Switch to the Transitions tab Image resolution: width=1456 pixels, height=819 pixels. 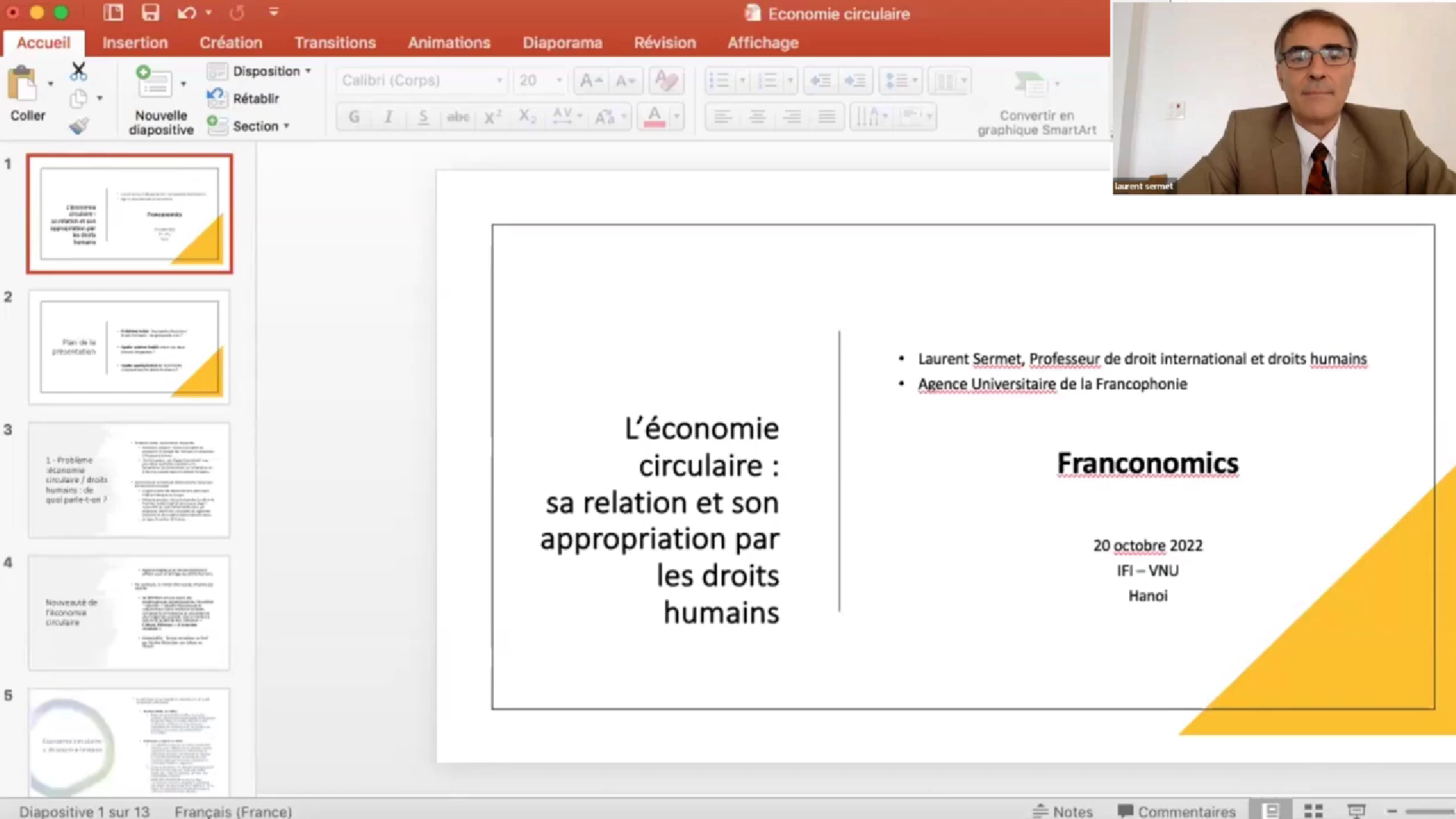pos(334,43)
